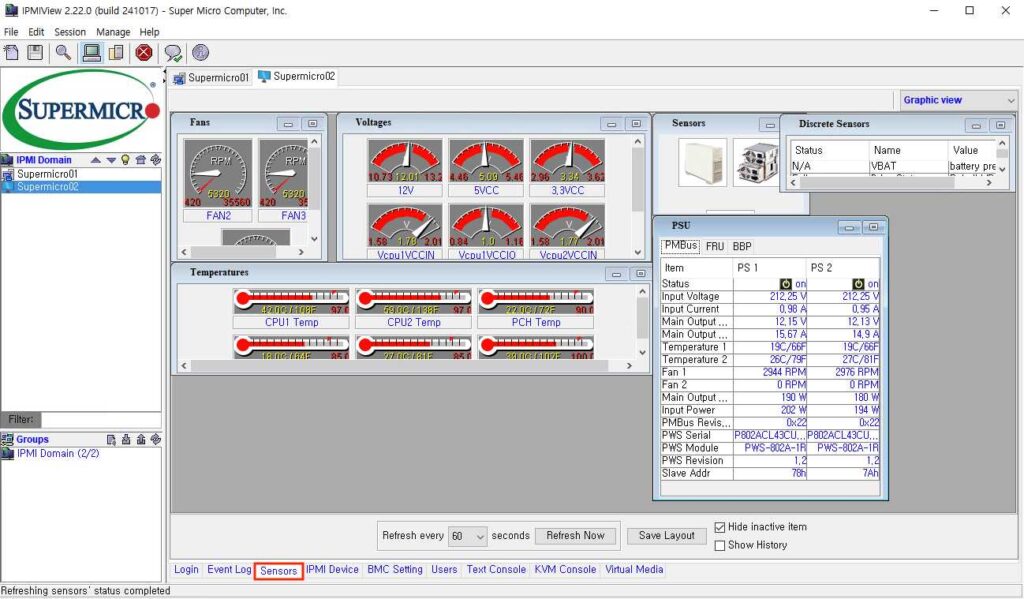Click the new group document icon in Groups header
This screenshot has width=1024, height=599.
111,440
